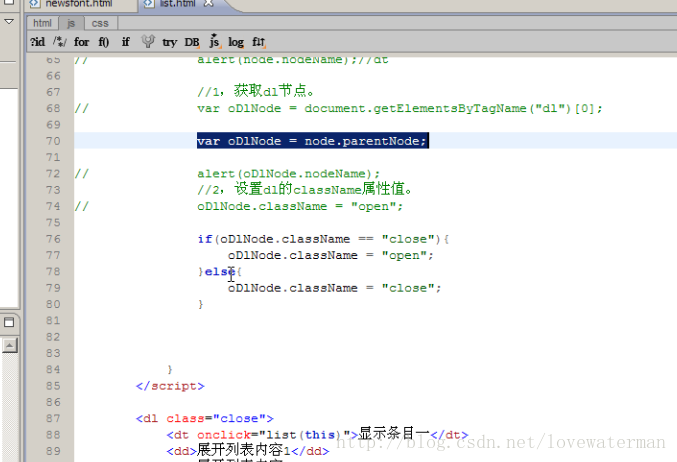Insert an if statement snippet
The width and height of the screenshot is (677, 462).
tap(126, 42)
